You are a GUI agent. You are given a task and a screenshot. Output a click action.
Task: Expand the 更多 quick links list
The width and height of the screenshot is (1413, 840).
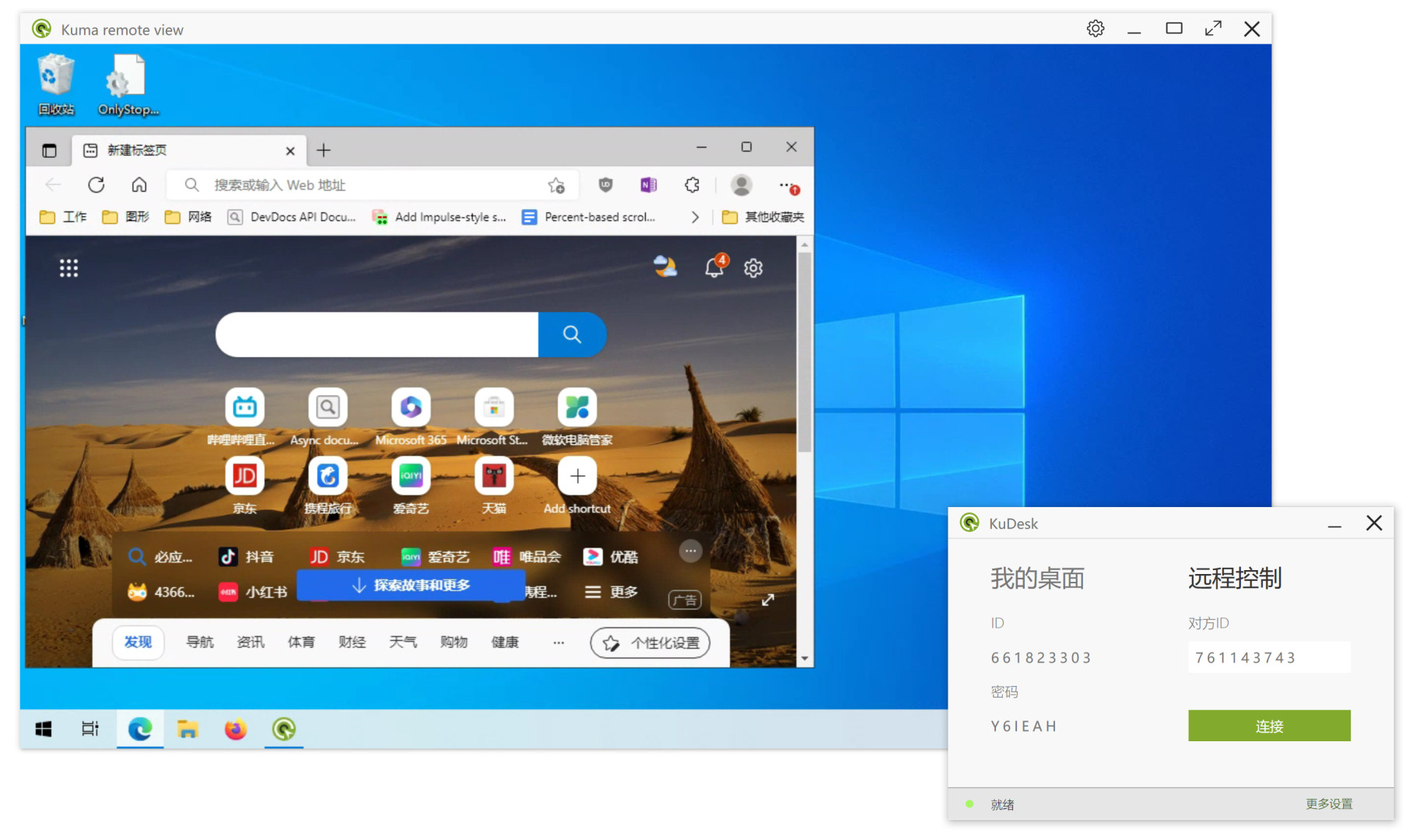(612, 592)
